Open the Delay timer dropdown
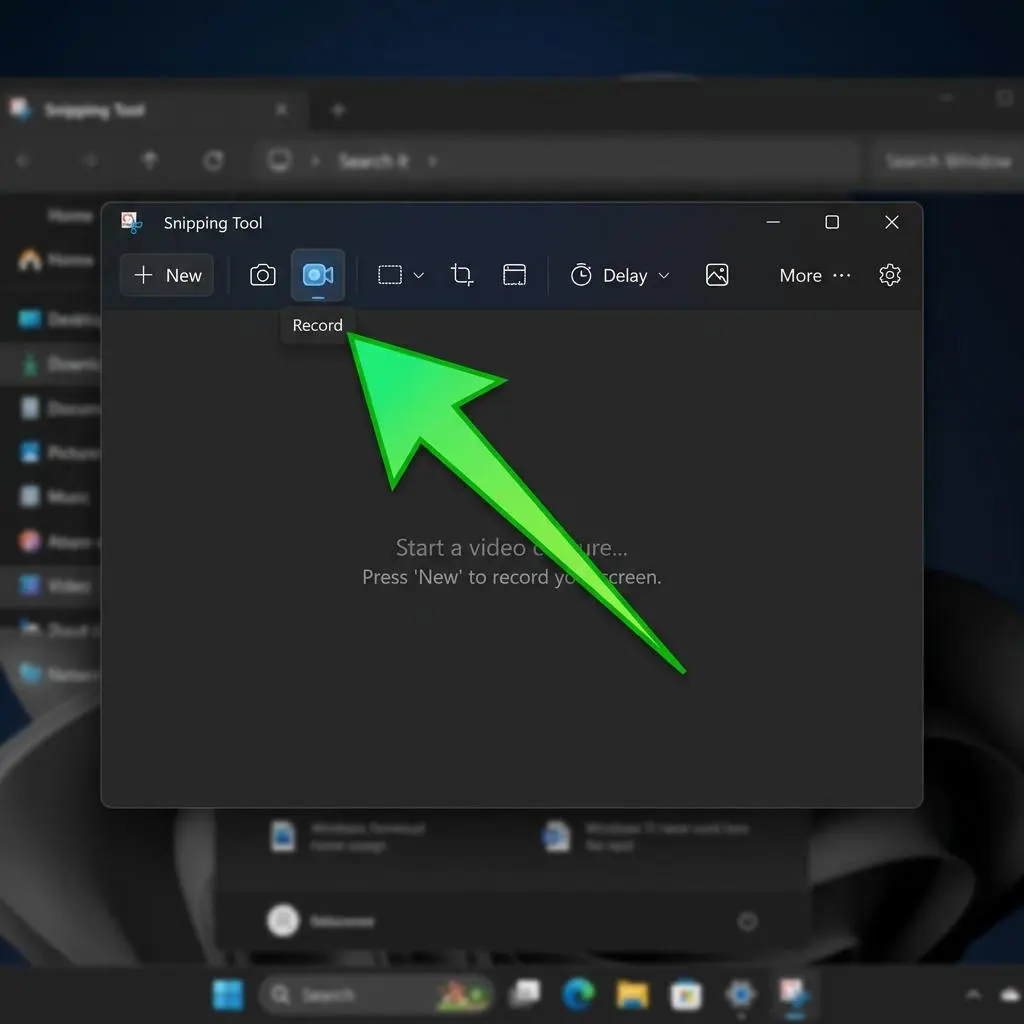 coord(620,276)
